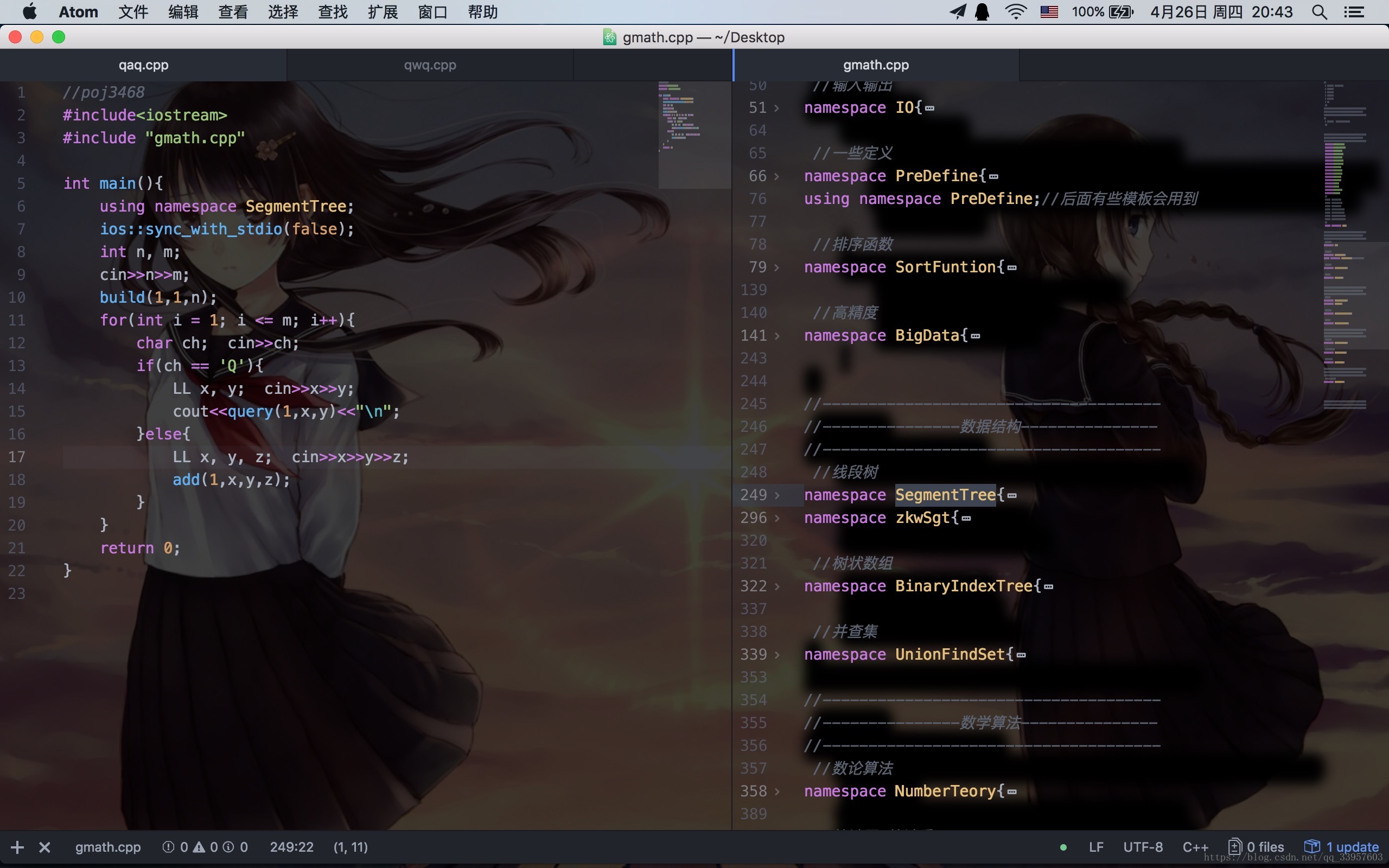Expand the namespace zkwSgt fold arrow
Image resolution: width=1389 pixels, height=868 pixels.
click(x=776, y=519)
